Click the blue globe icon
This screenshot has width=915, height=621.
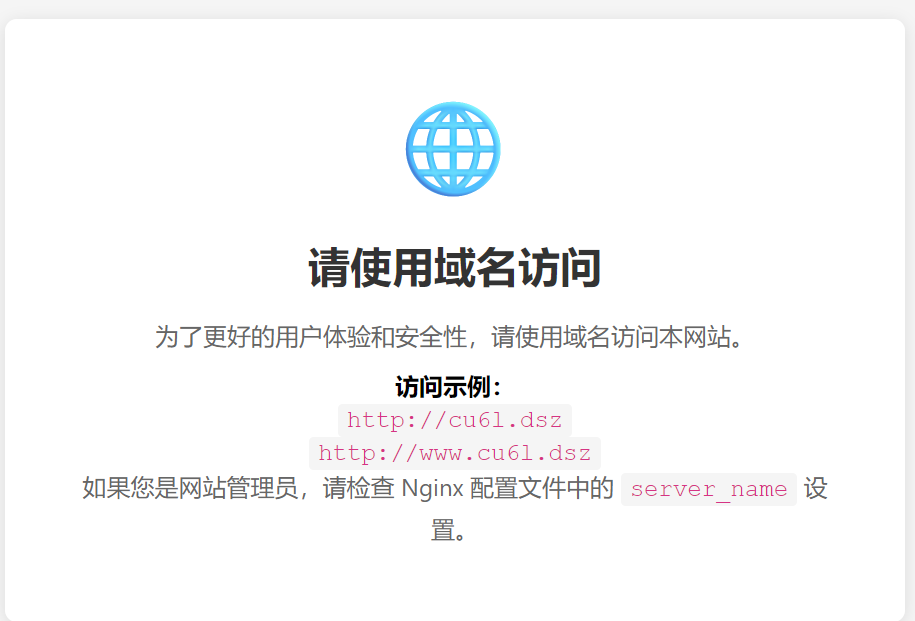(453, 150)
